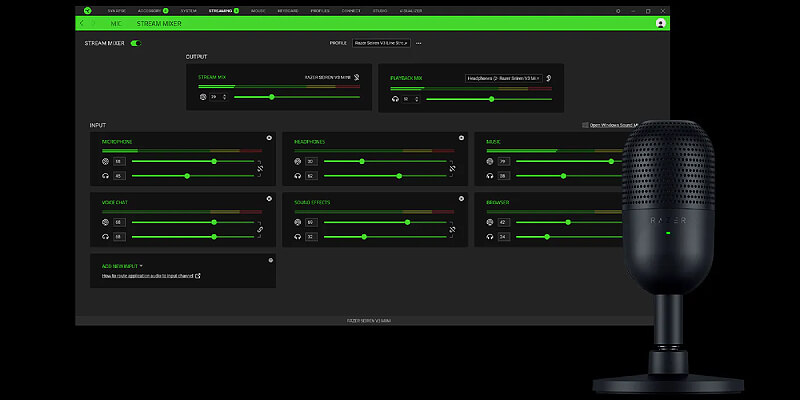This screenshot has width=800, height=400.
Task: Click the external link icon beside routing help
Action: tap(198, 276)
